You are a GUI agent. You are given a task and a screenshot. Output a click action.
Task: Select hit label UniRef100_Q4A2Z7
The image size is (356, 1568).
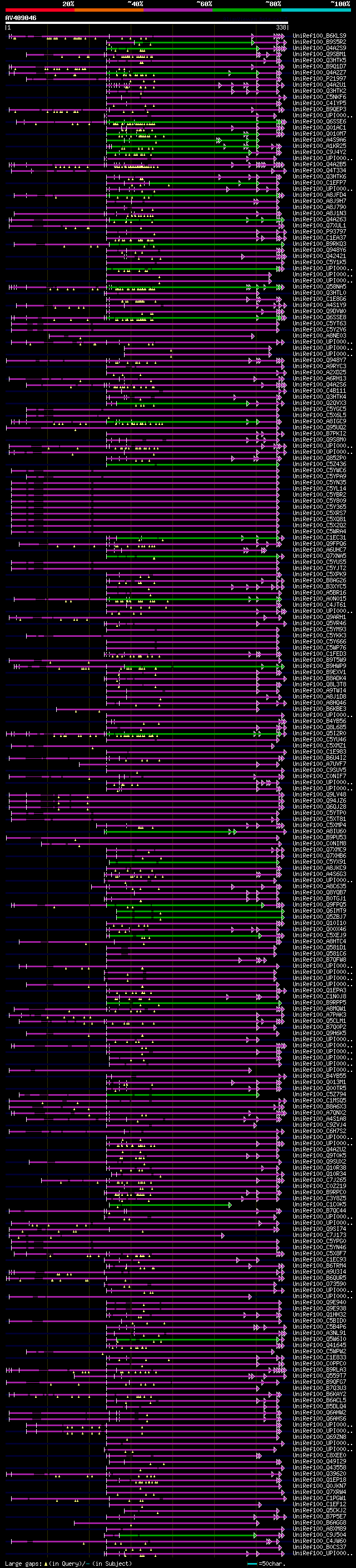point(319,72)
